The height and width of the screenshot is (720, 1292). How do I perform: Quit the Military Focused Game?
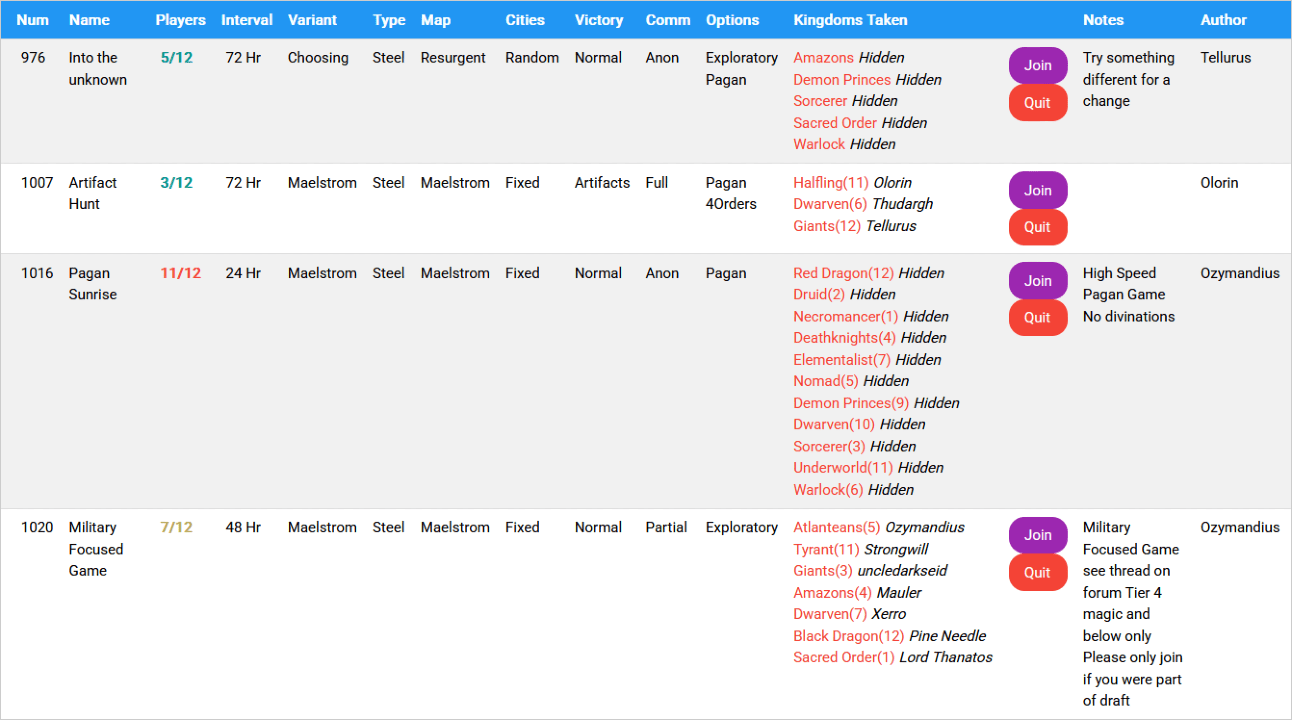coord(1037,573)
